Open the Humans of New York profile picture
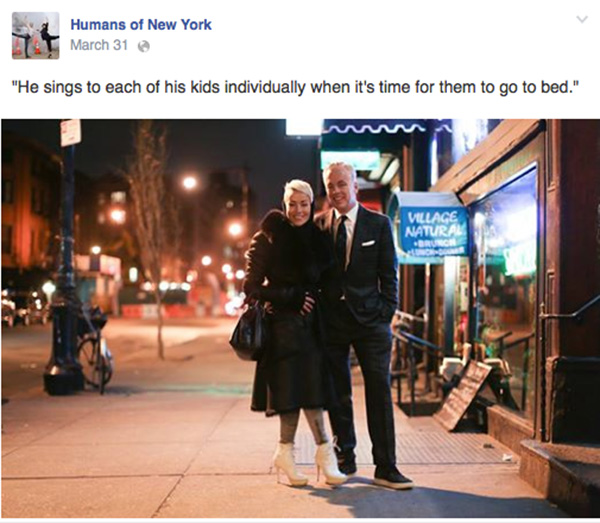600x523 pixels. (x=36, y=36)
